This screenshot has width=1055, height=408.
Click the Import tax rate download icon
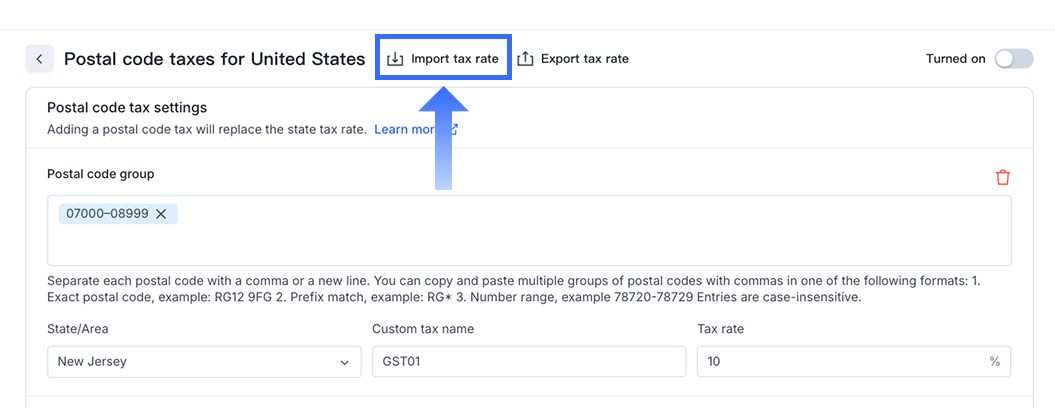click(395, 59)
